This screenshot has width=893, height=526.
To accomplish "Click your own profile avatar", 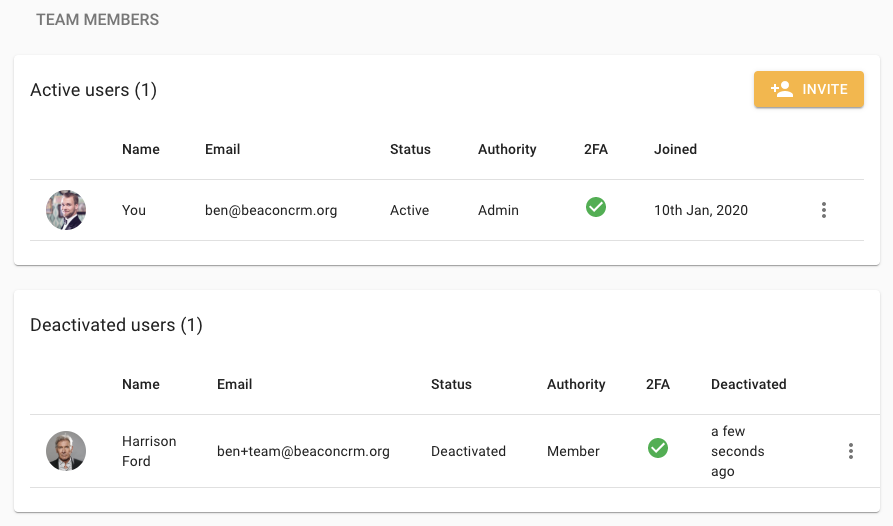I will point(66,210).
